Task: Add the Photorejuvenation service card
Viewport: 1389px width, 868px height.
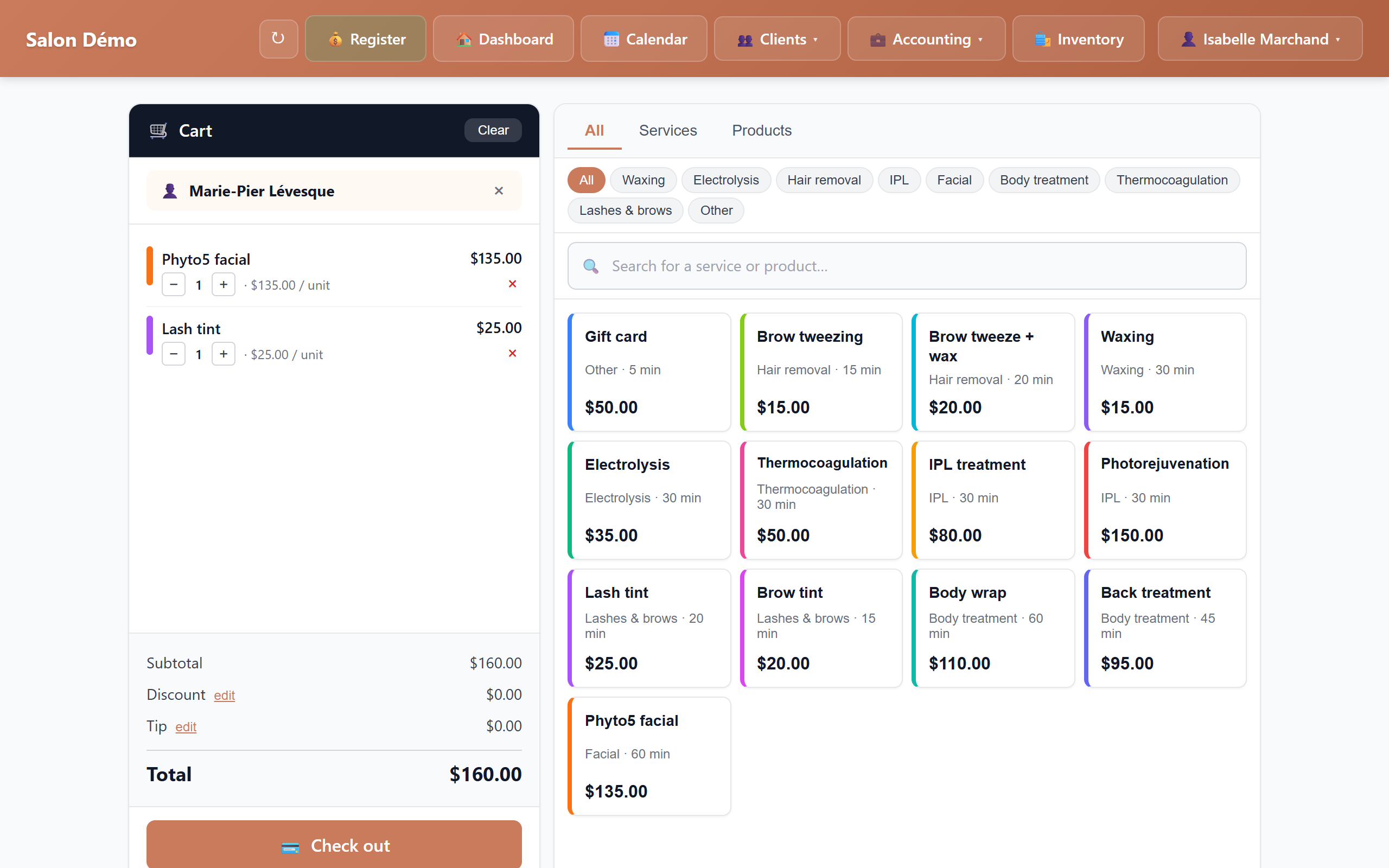Action: (x=1164, y=500)
